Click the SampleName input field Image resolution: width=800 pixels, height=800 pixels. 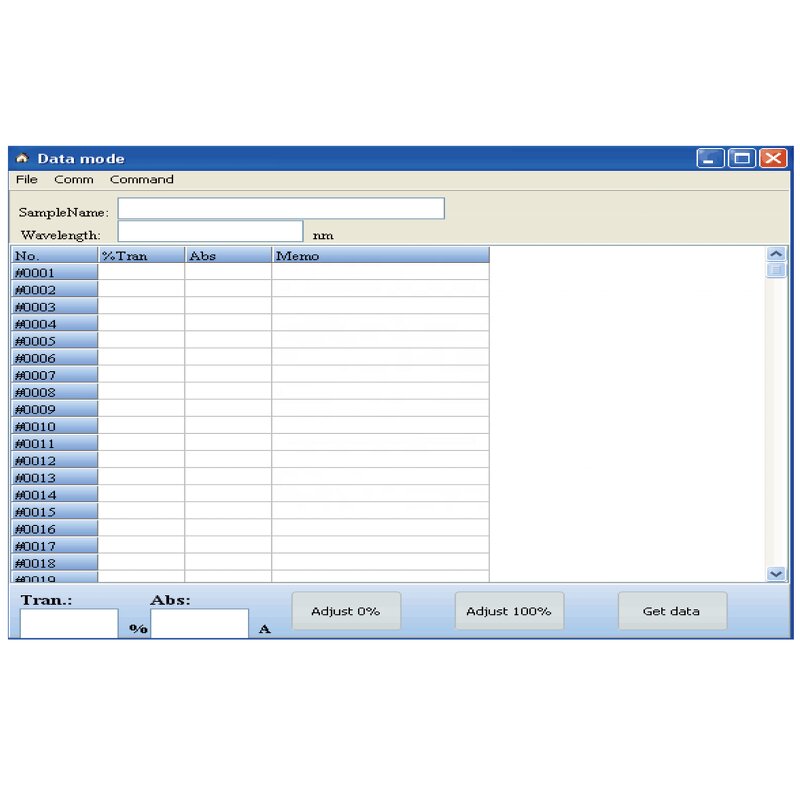tap(281, 208)
